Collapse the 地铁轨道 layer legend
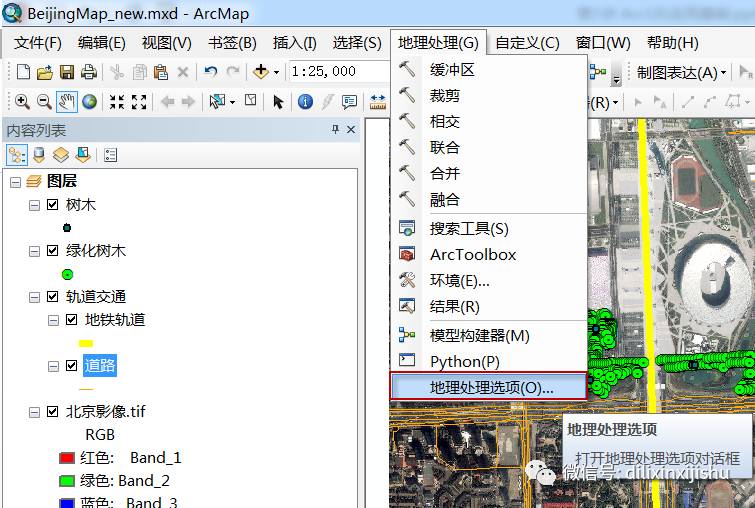 click(53, 321)
